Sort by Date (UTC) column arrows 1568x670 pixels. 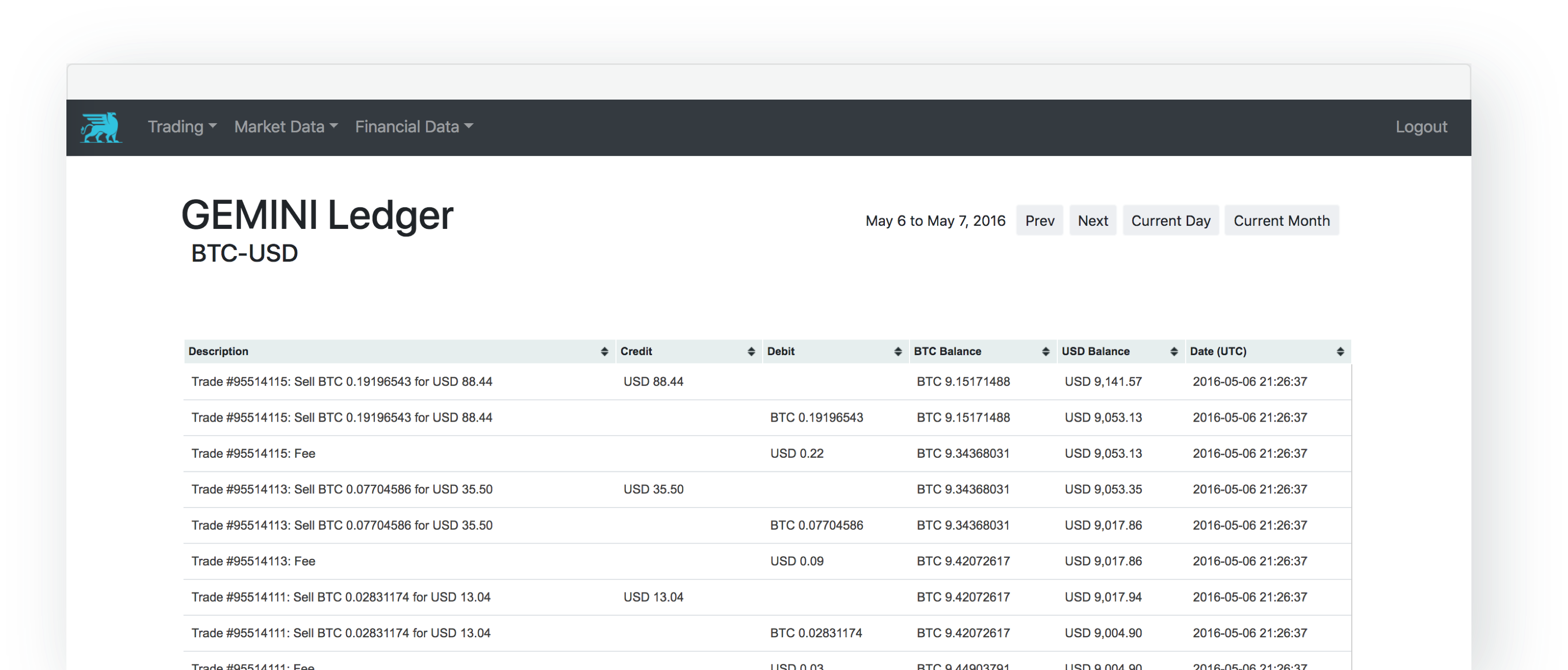(1340, 351)
